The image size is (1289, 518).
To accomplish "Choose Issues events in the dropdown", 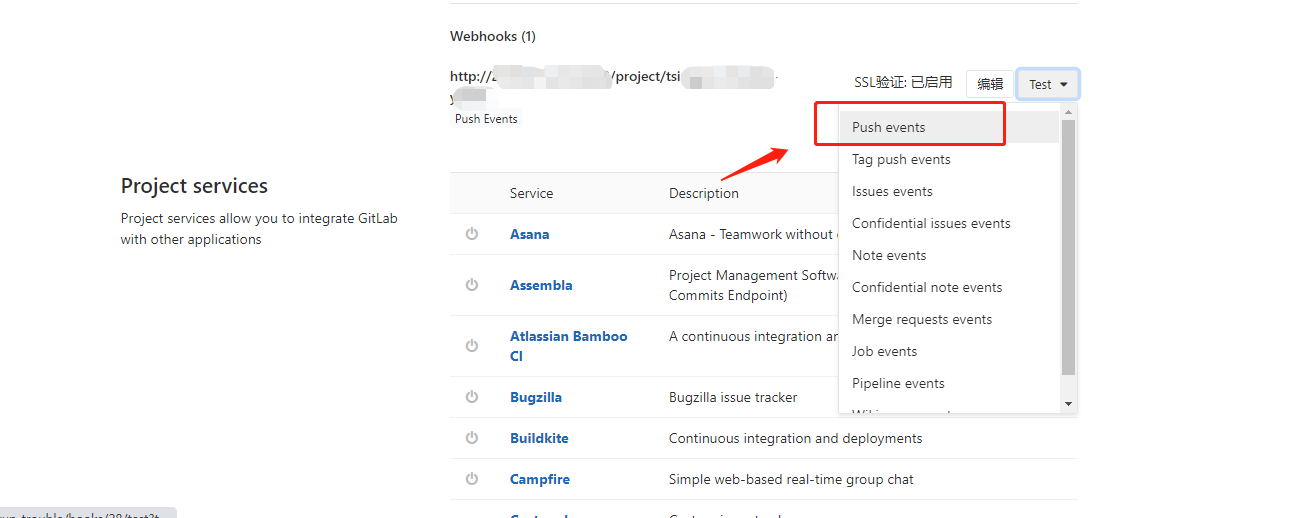I will (948, 191).
